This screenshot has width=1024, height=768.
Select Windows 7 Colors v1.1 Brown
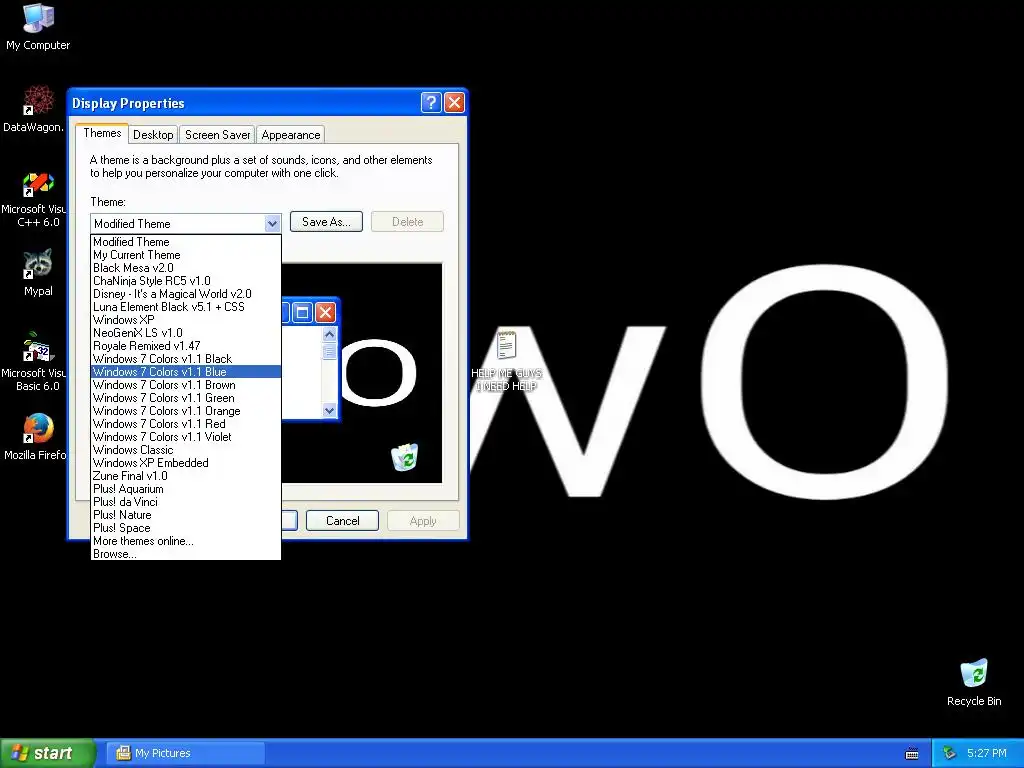point(185,385)
